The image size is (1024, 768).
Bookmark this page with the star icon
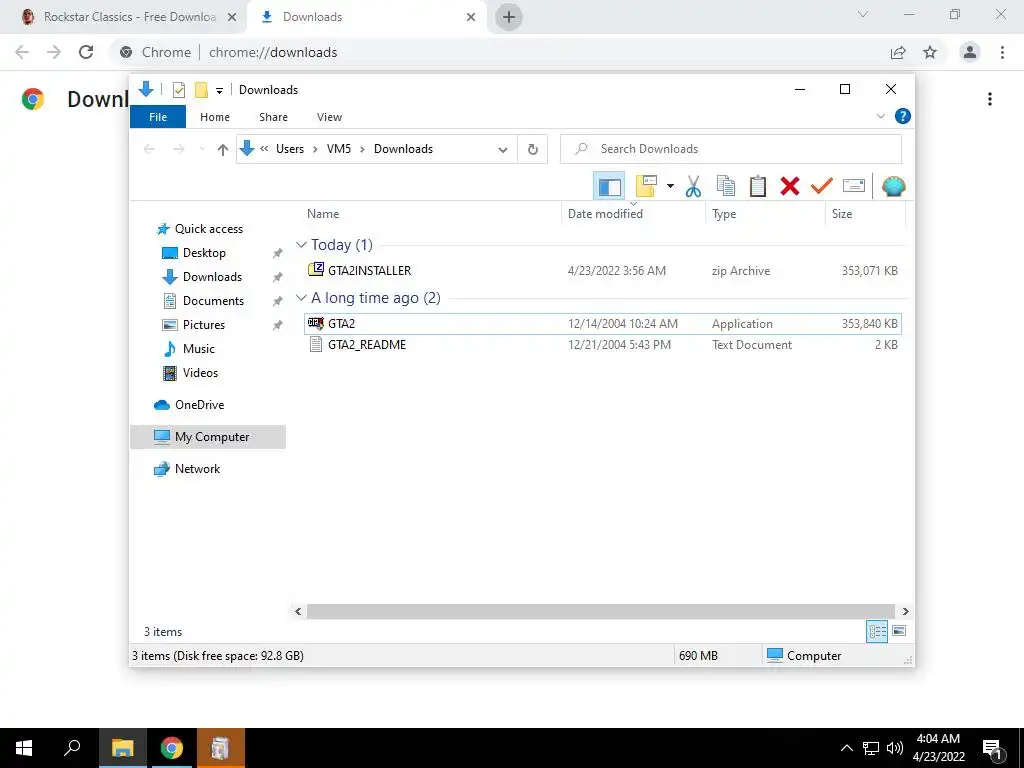coord(930,52)
